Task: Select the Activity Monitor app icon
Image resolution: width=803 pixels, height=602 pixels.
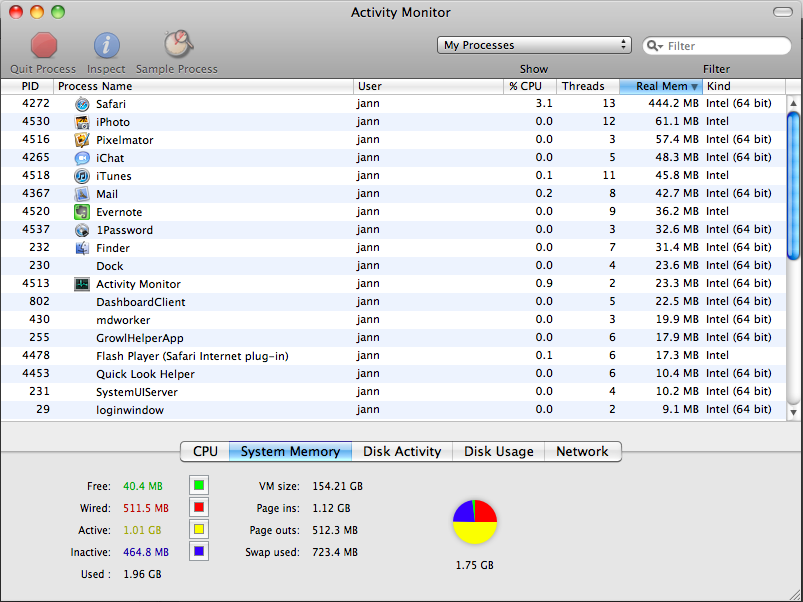Action: coord(82,284)
